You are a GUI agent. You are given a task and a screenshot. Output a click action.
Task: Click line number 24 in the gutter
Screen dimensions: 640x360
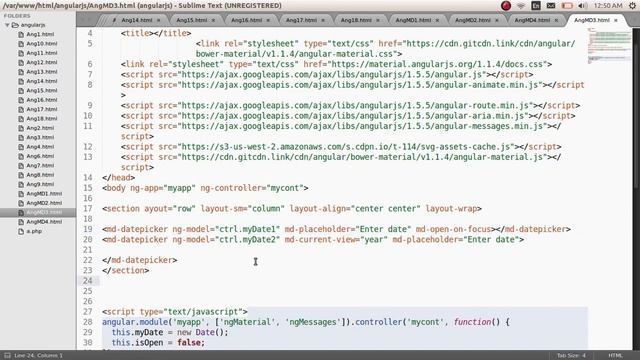coord(88,281)
